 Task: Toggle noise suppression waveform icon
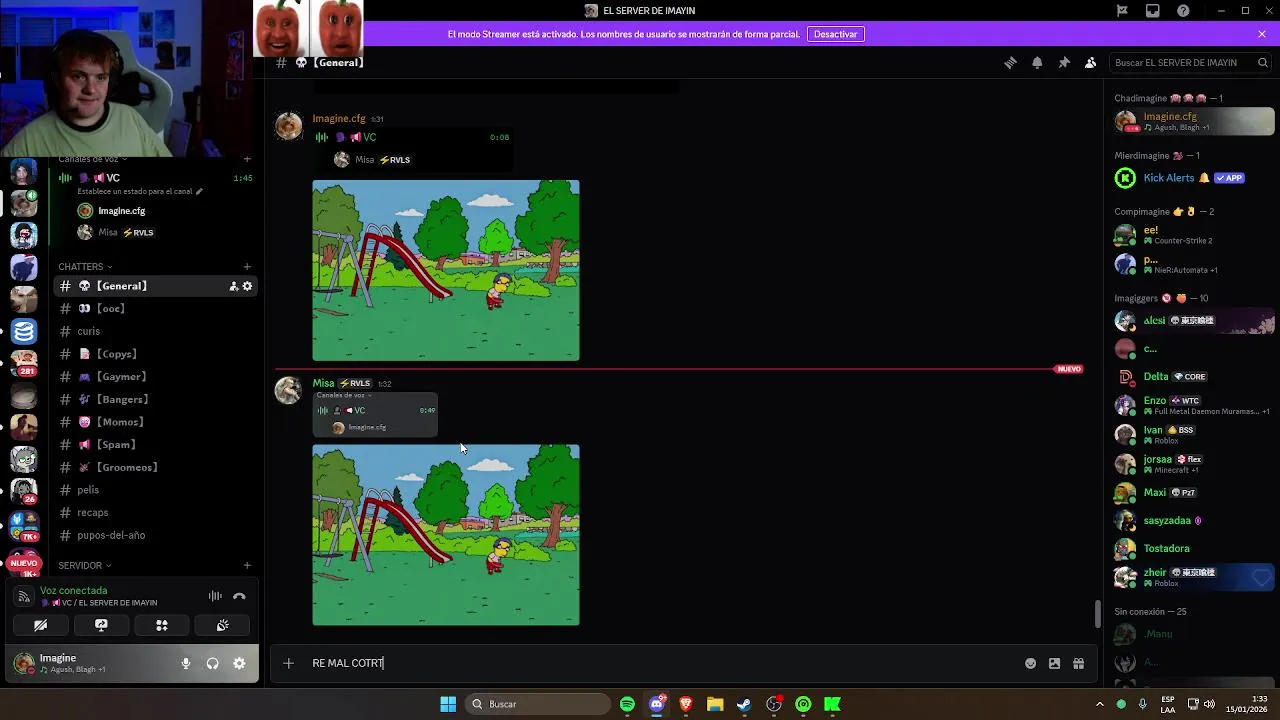pos(215,596)
